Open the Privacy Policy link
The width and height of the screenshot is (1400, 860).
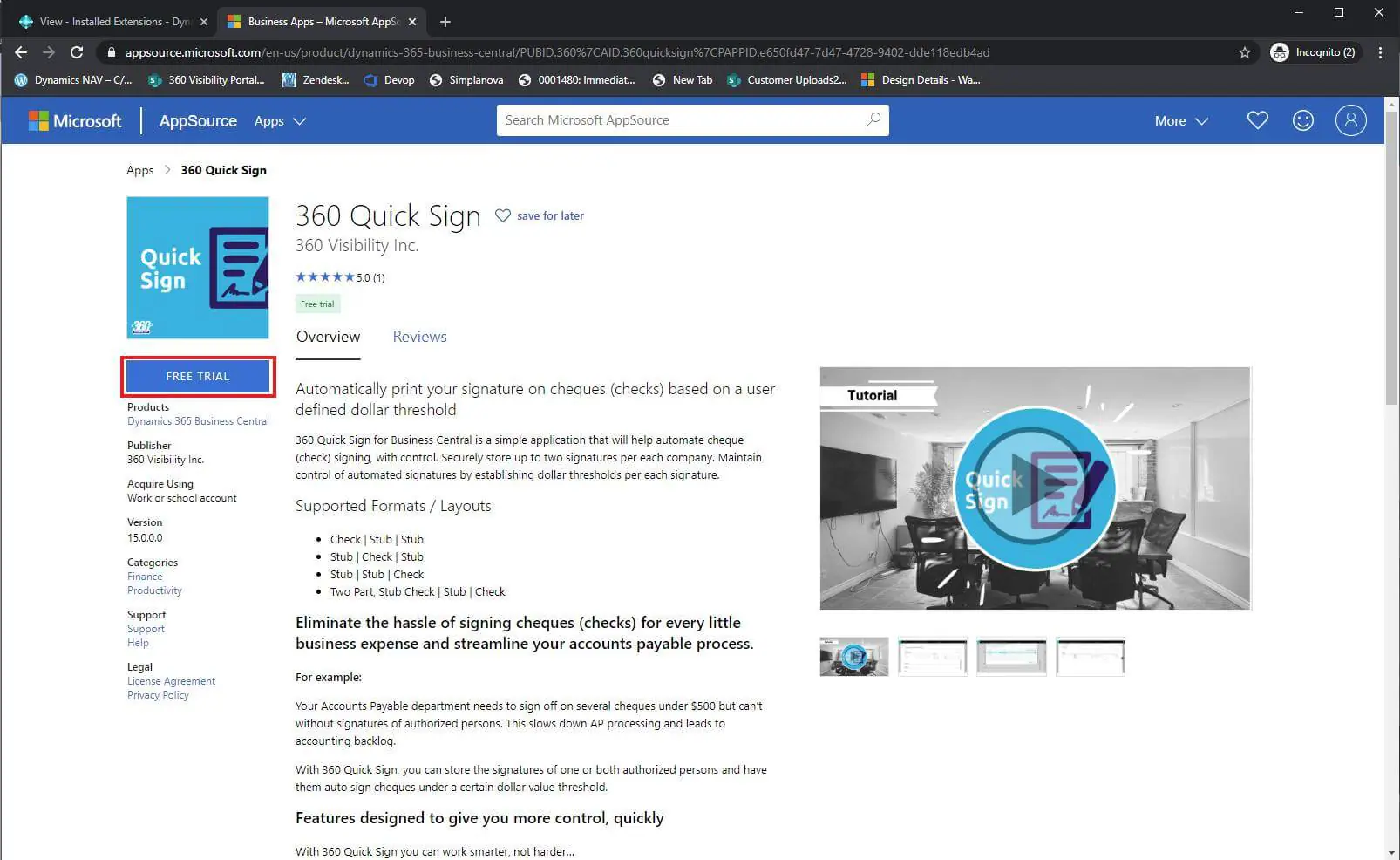pyautogui.click(x=158, y=695)
